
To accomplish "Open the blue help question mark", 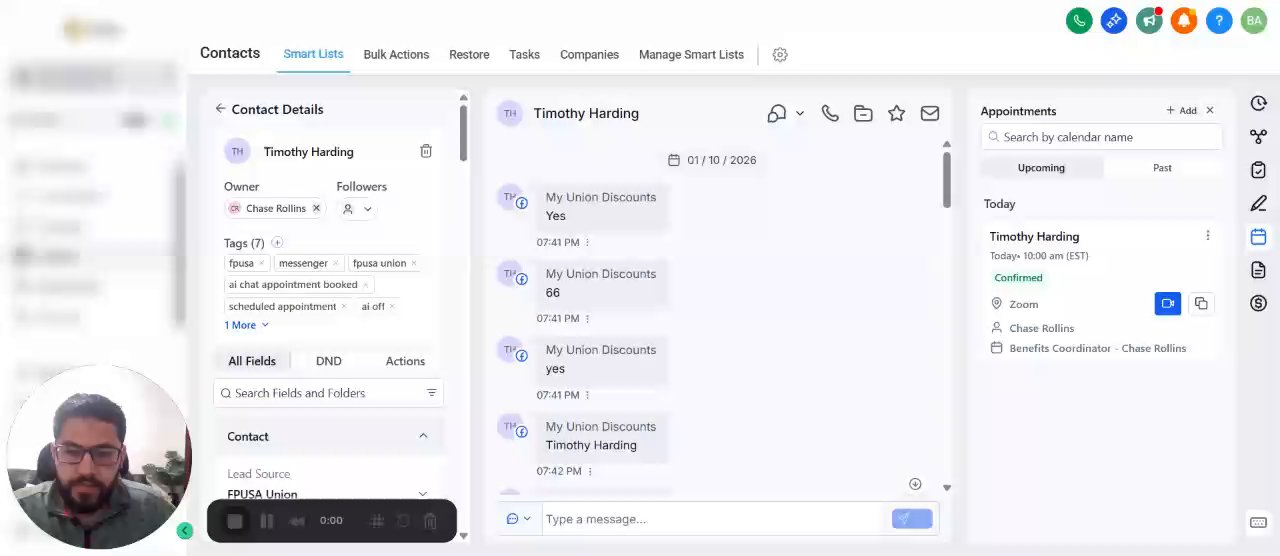I will (1219, 20).
